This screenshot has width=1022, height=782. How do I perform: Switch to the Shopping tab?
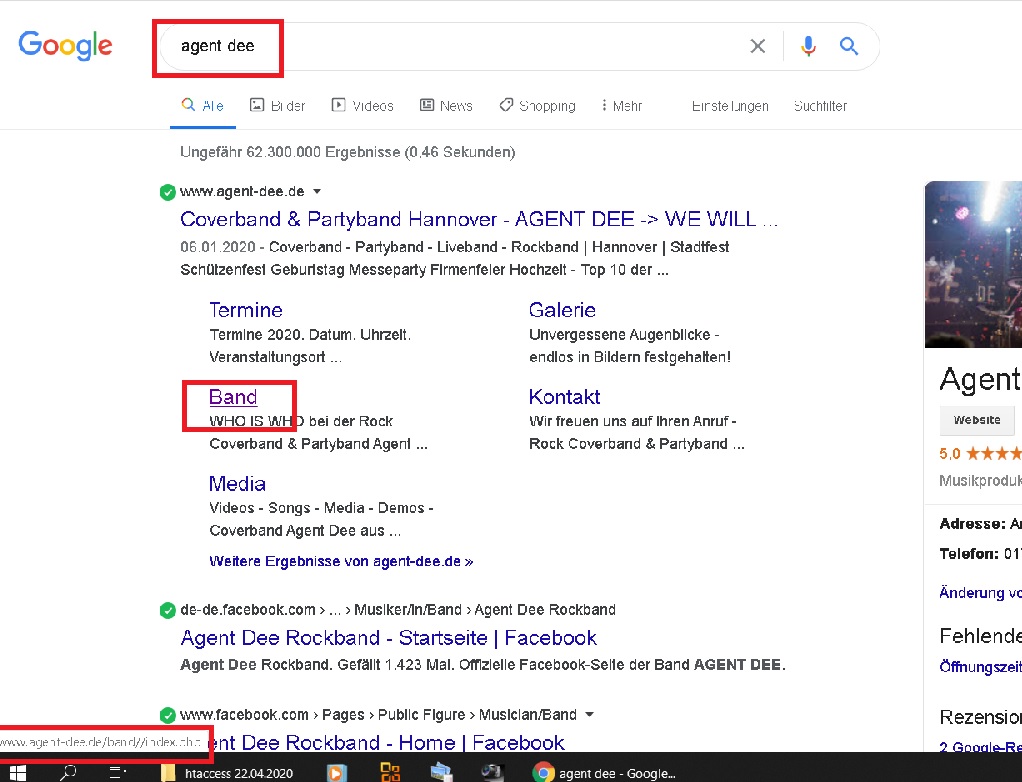pos(538,106)
